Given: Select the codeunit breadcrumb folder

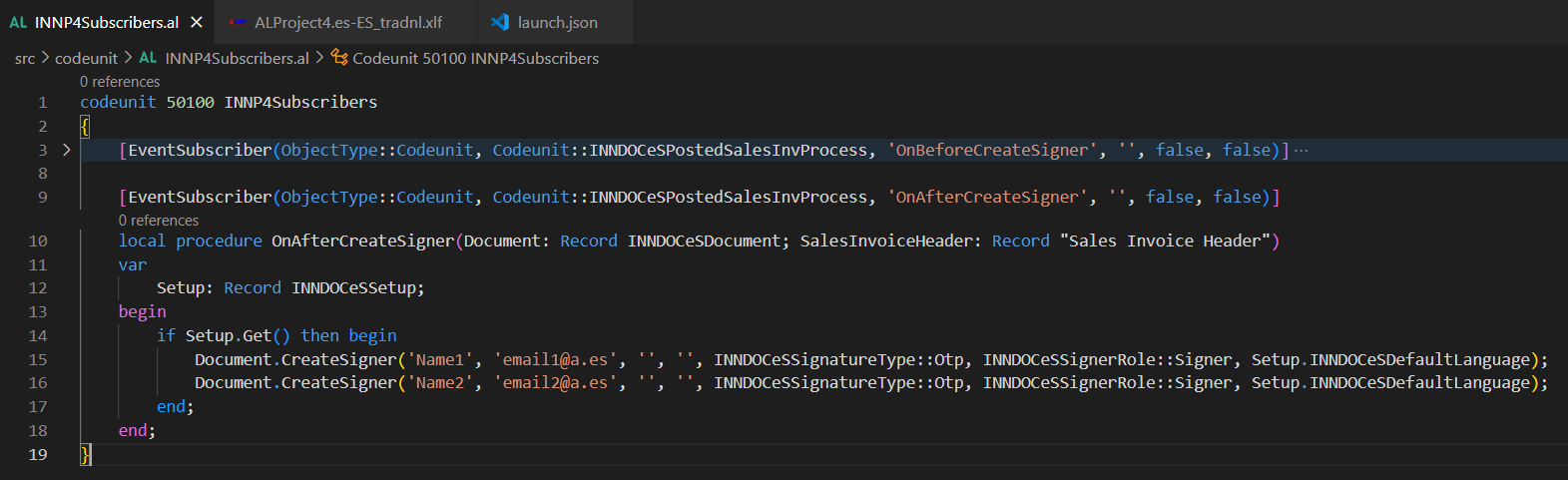Looking at the screenshot, I should tap(86, 59).
